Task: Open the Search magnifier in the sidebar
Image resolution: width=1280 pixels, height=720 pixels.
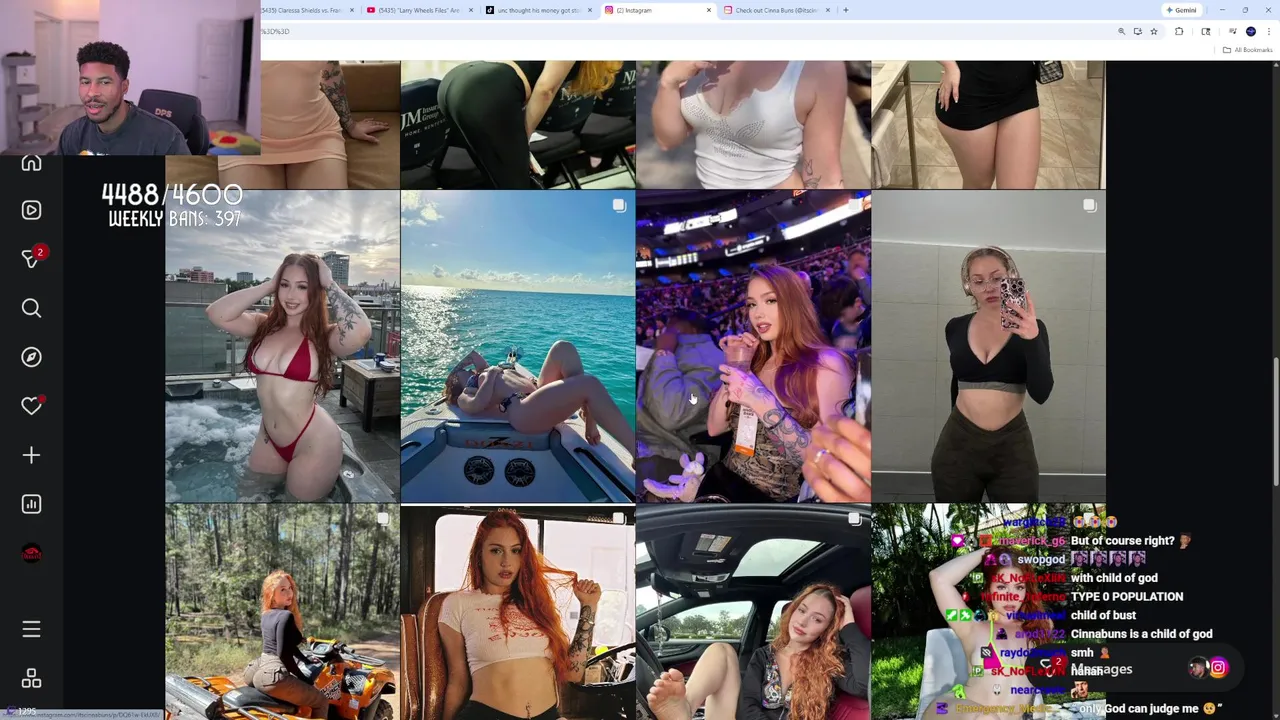Action: pyautogui.click(x=31, y=308)
